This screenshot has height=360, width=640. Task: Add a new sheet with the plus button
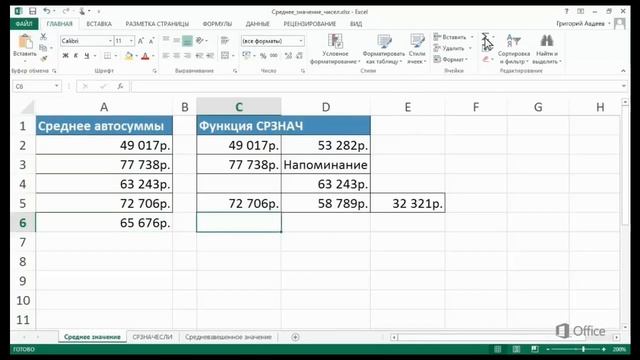click(x=295, y=337)
